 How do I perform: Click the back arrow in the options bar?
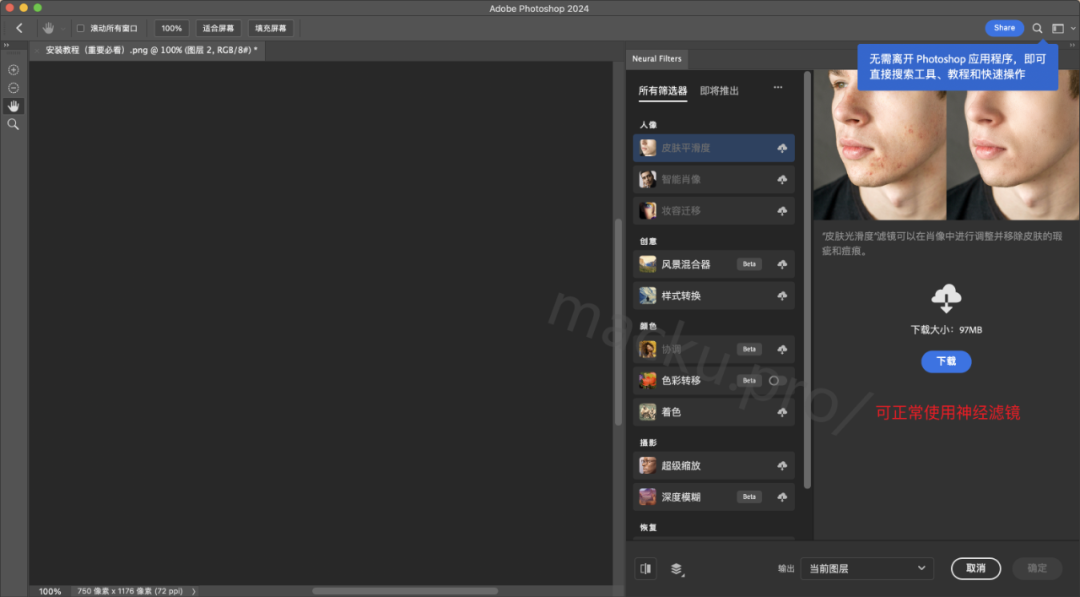point(19,28)
